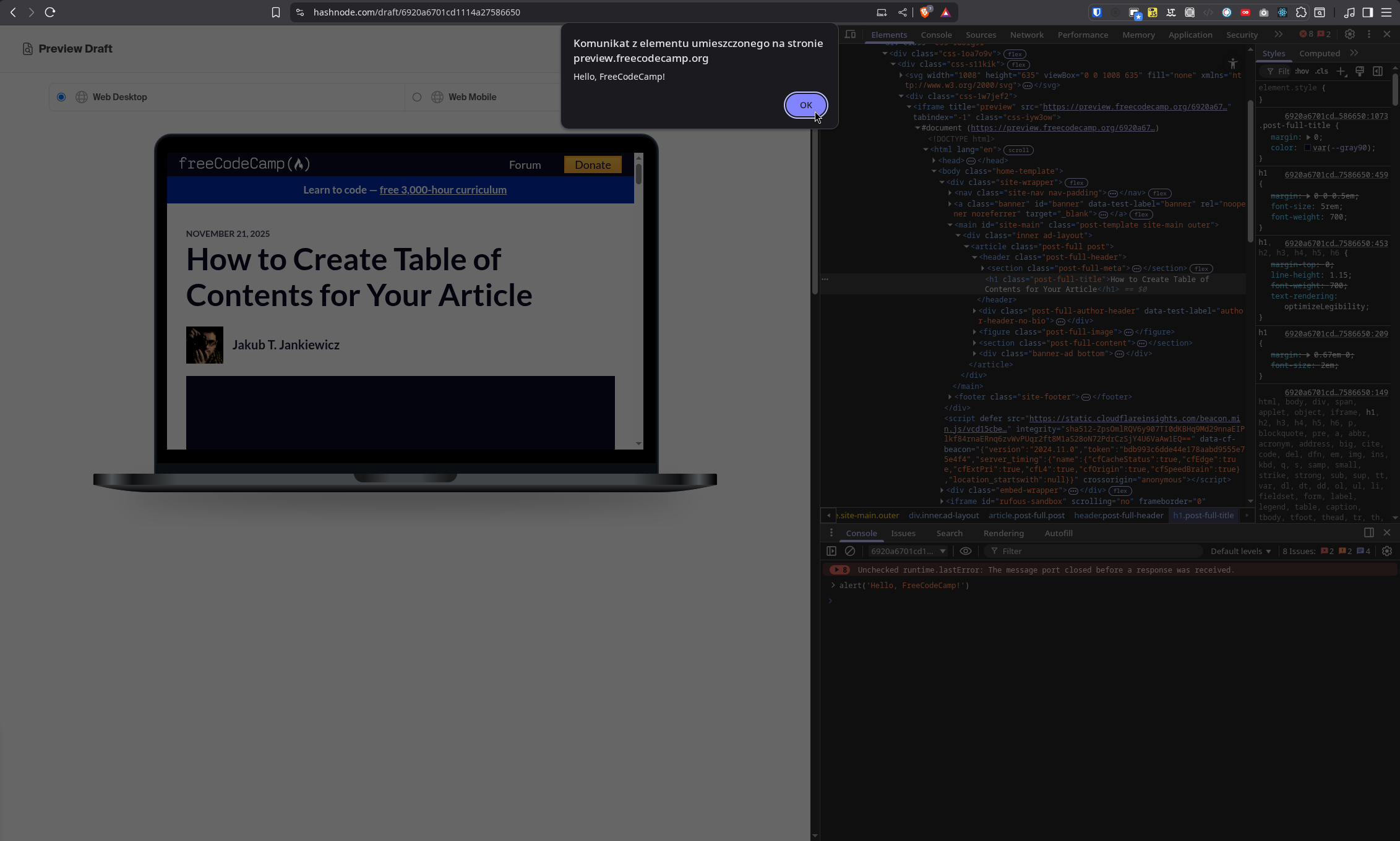Toggle the .cls element classes button

[x=1321, y=72]
